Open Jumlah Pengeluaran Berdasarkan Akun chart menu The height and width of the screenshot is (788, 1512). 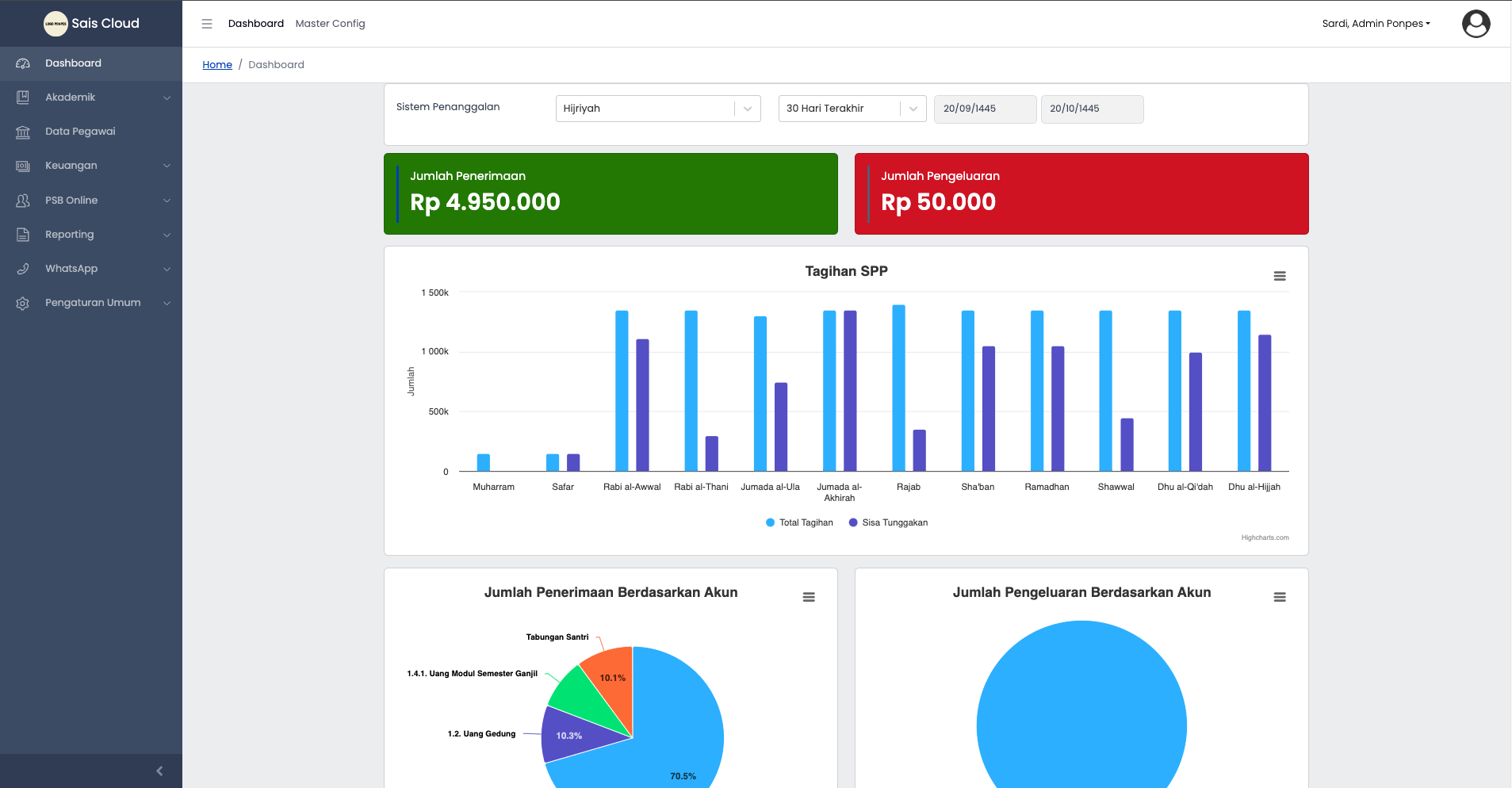1280,597
